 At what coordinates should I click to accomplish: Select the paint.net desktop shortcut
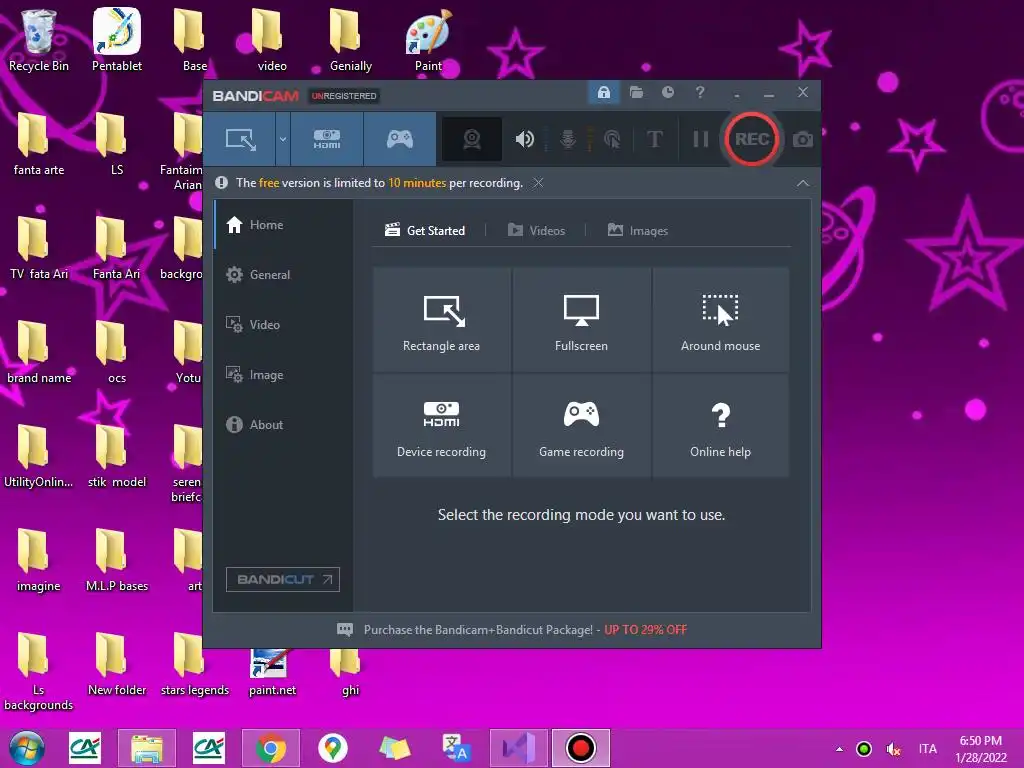(x=272, y=673)
